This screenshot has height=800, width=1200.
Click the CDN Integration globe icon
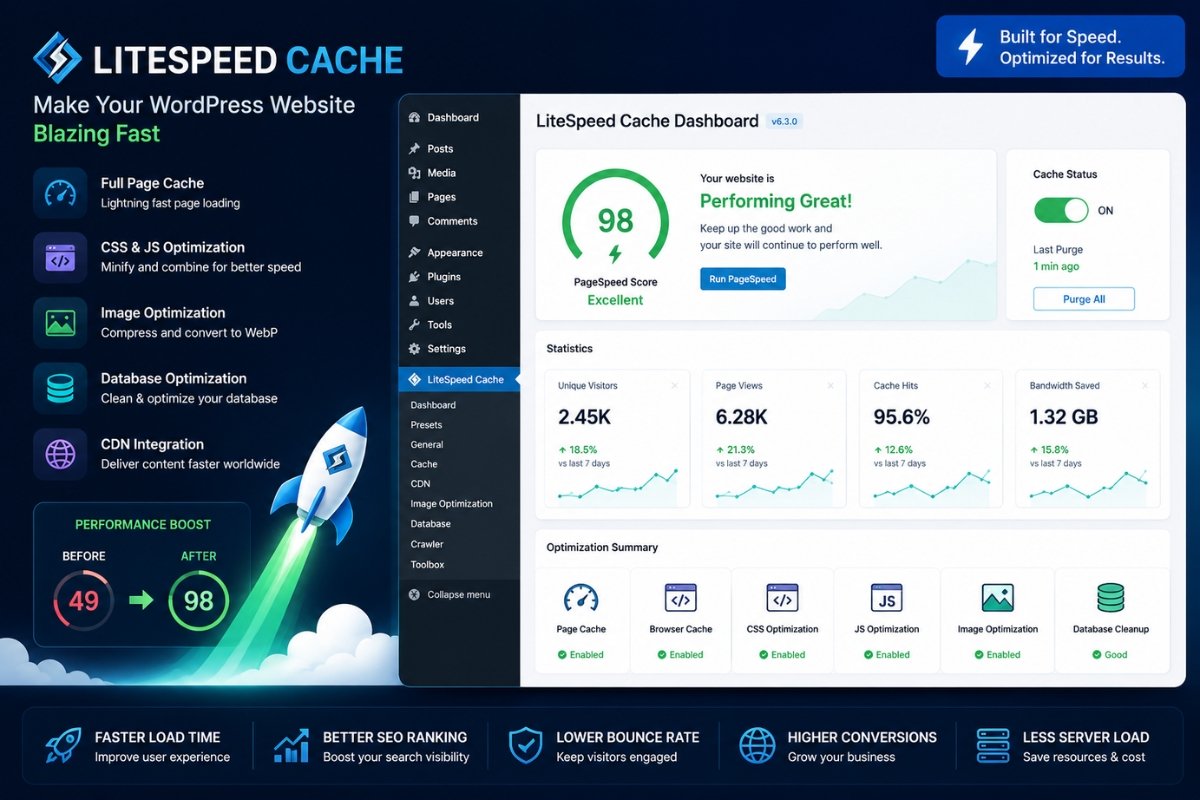(x=60, y=454)
